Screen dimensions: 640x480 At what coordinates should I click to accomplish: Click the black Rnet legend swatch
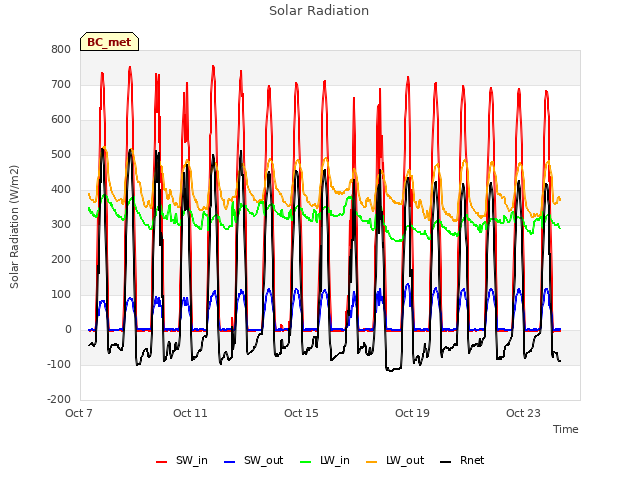coord(446,462)
